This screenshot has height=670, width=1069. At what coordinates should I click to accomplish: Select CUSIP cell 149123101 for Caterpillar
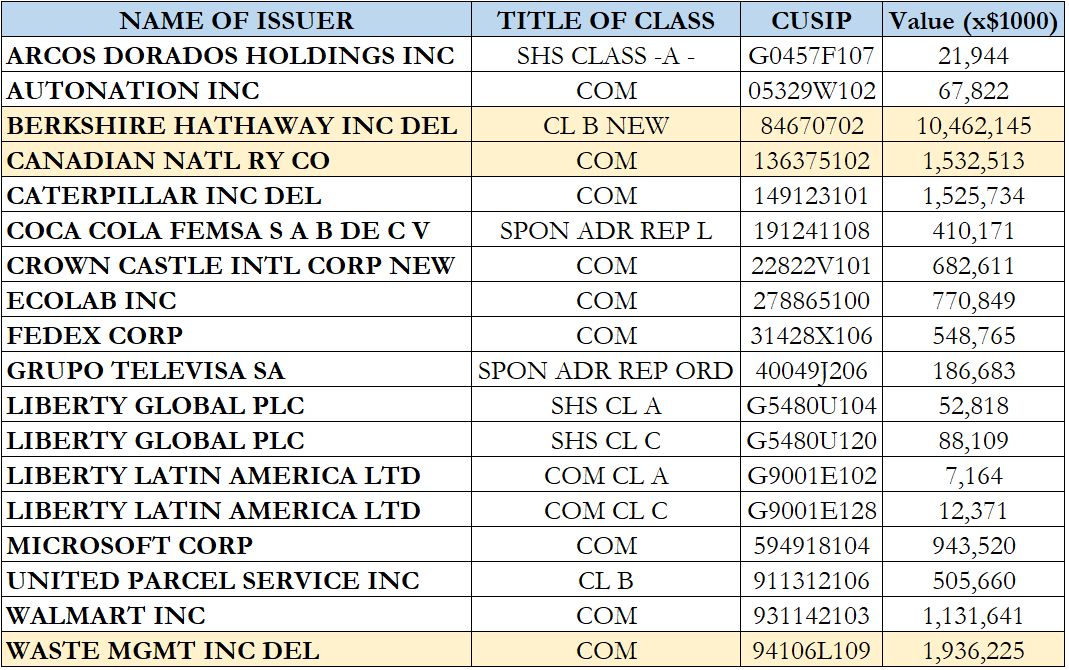click(812, 196)
